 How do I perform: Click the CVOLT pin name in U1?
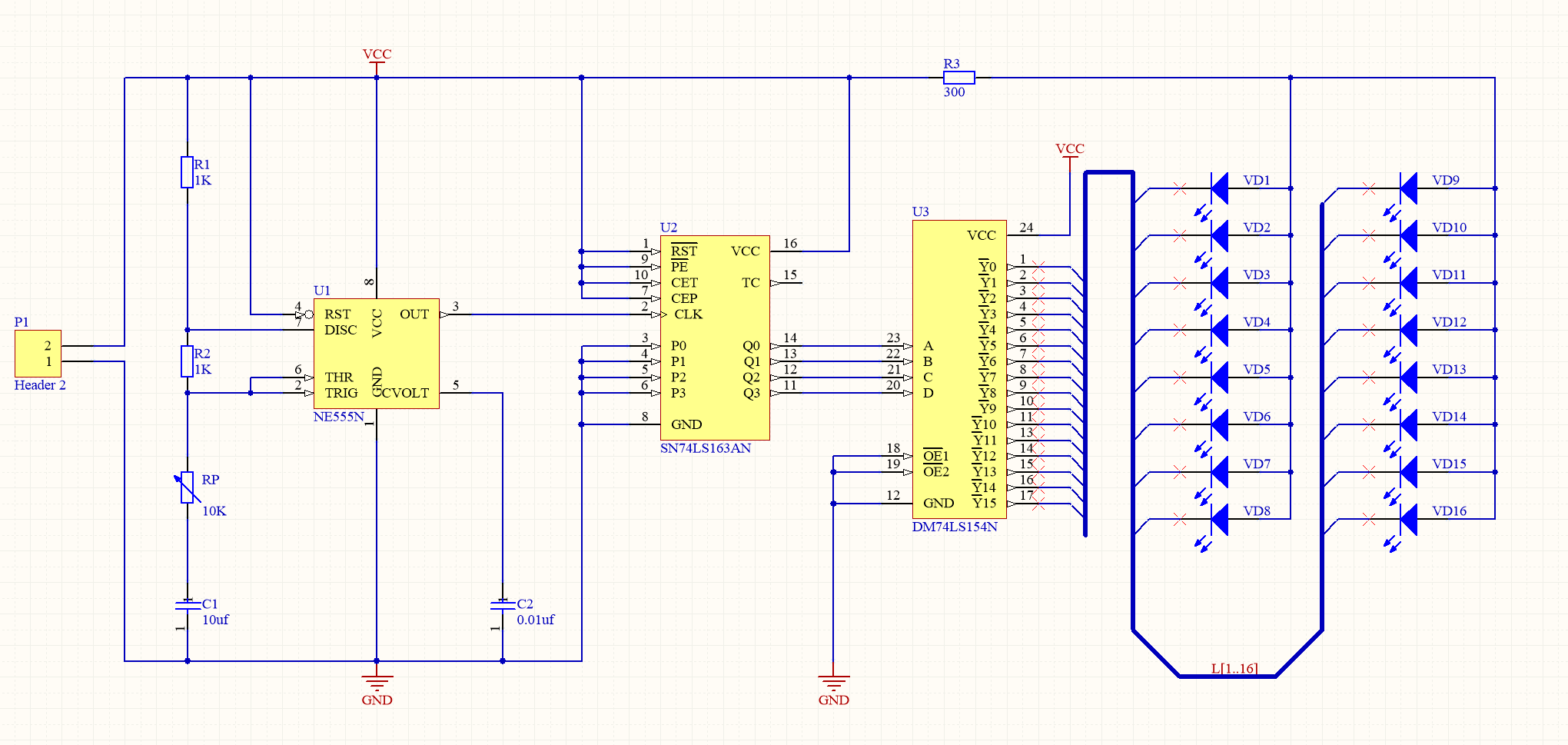point(405,393)
